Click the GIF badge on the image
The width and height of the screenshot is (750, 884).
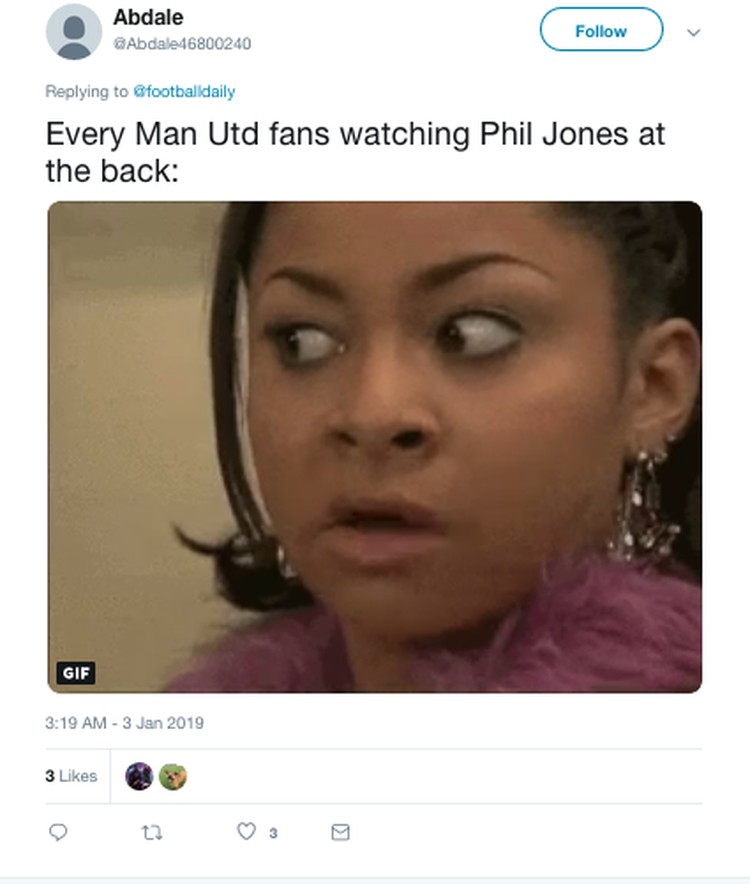76,673
